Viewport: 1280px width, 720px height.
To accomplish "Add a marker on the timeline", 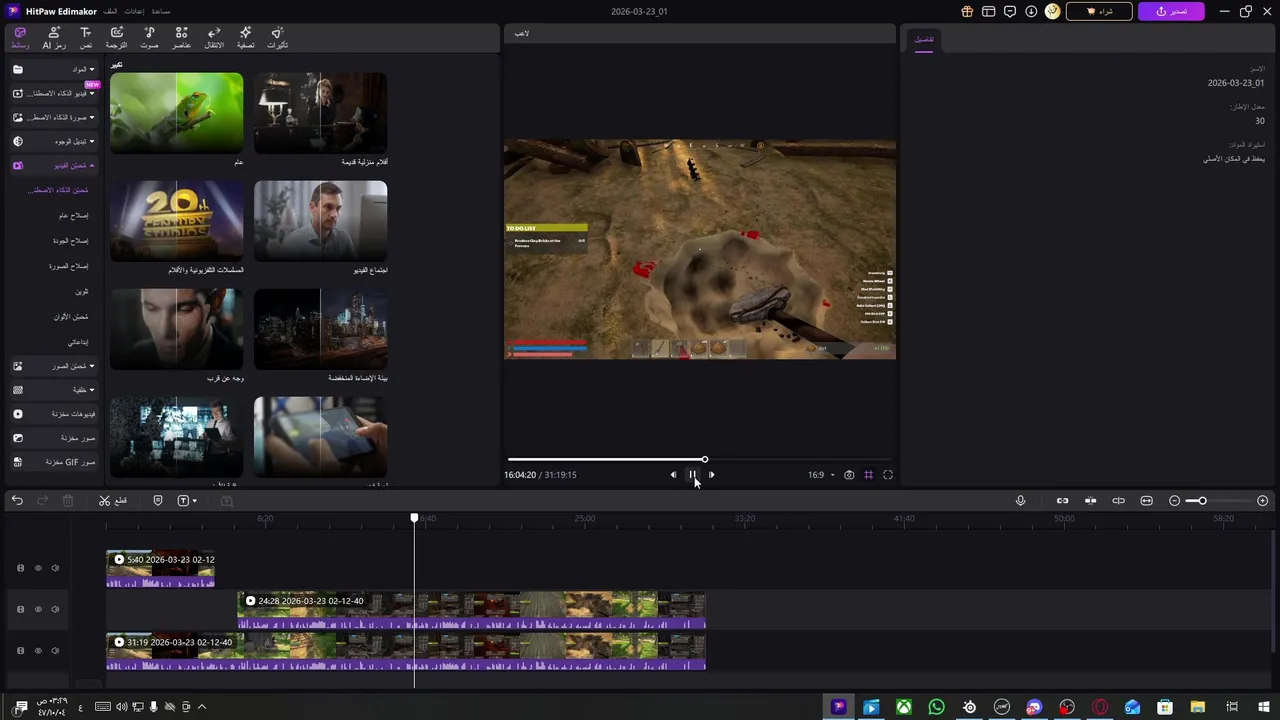I will pyautogui.click(x=158, y=500).
